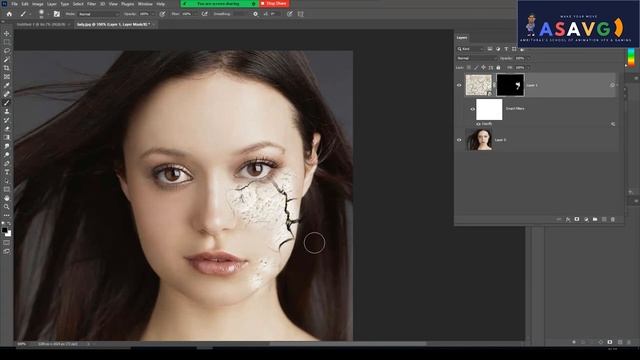Select the Eyedropper tool
The width and height of the screenshot is (640, 360).
point(7,85)
